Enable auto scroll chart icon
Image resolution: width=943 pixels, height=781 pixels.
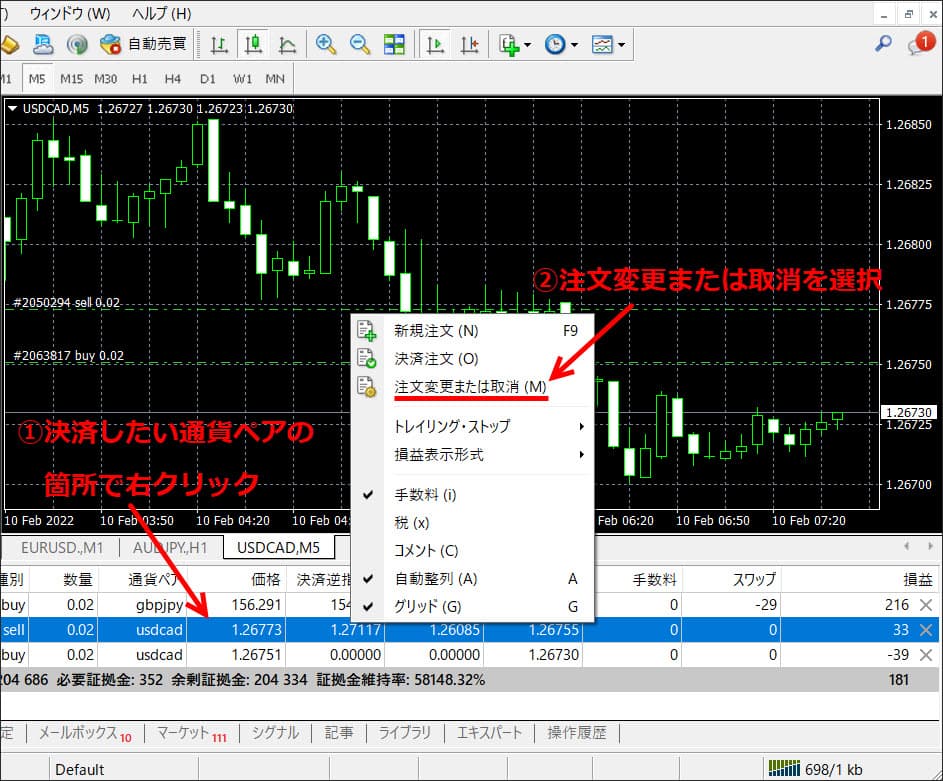pyautogui.click(x=436, y=44)
